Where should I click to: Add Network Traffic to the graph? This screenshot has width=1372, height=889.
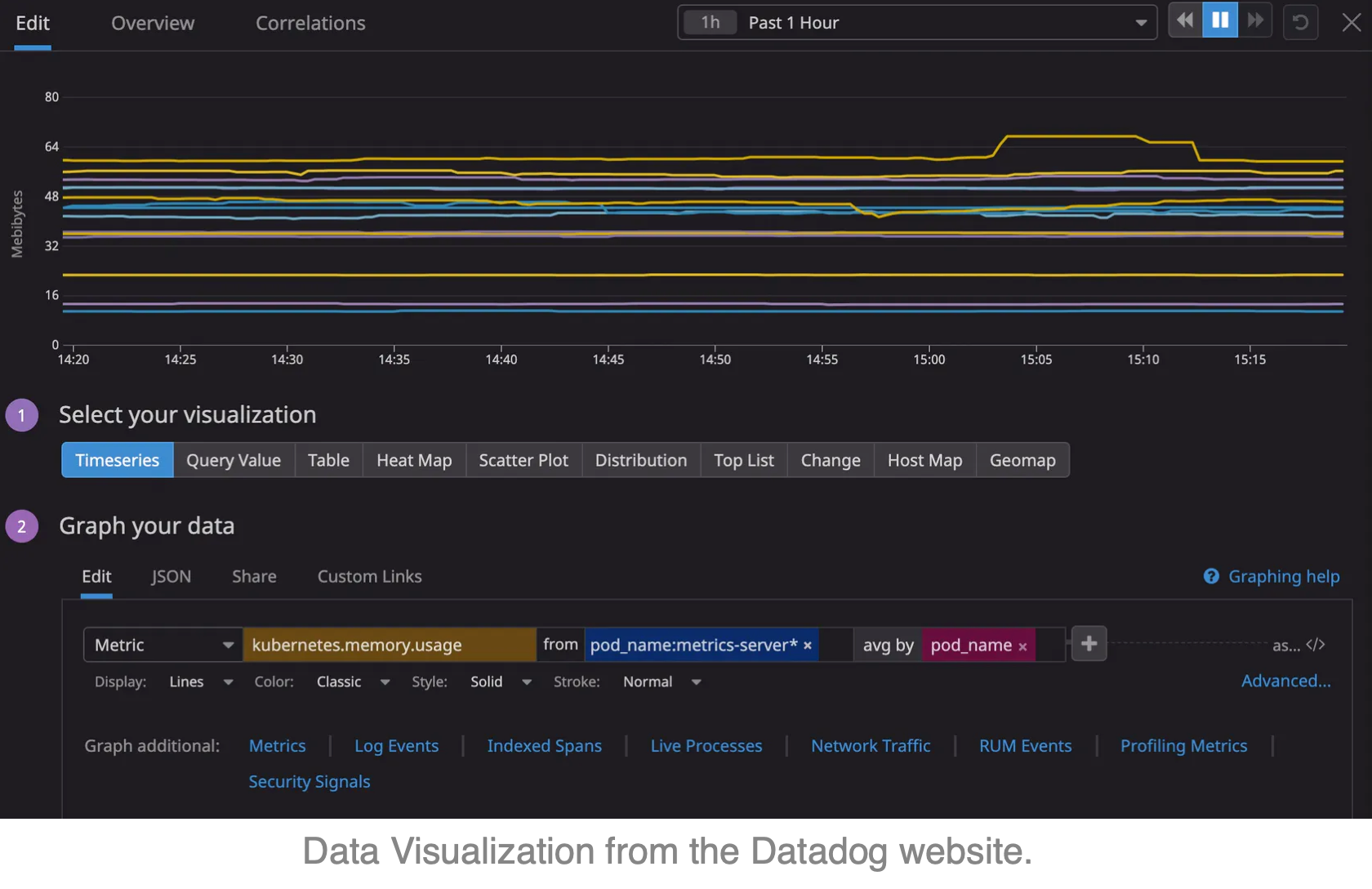pyautogui.click(x=871, y=745)
